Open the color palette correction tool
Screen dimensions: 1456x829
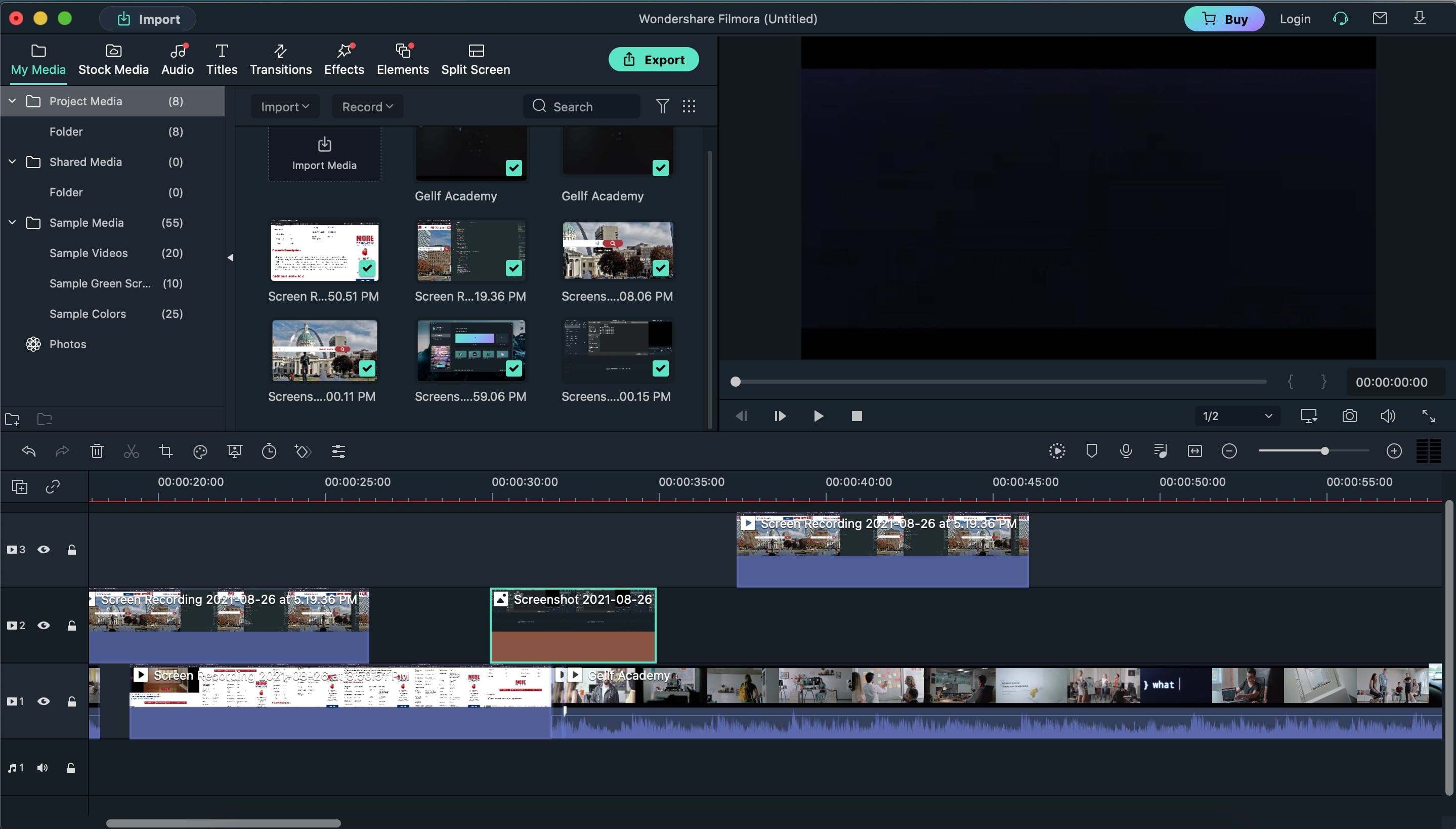(200, 451)
